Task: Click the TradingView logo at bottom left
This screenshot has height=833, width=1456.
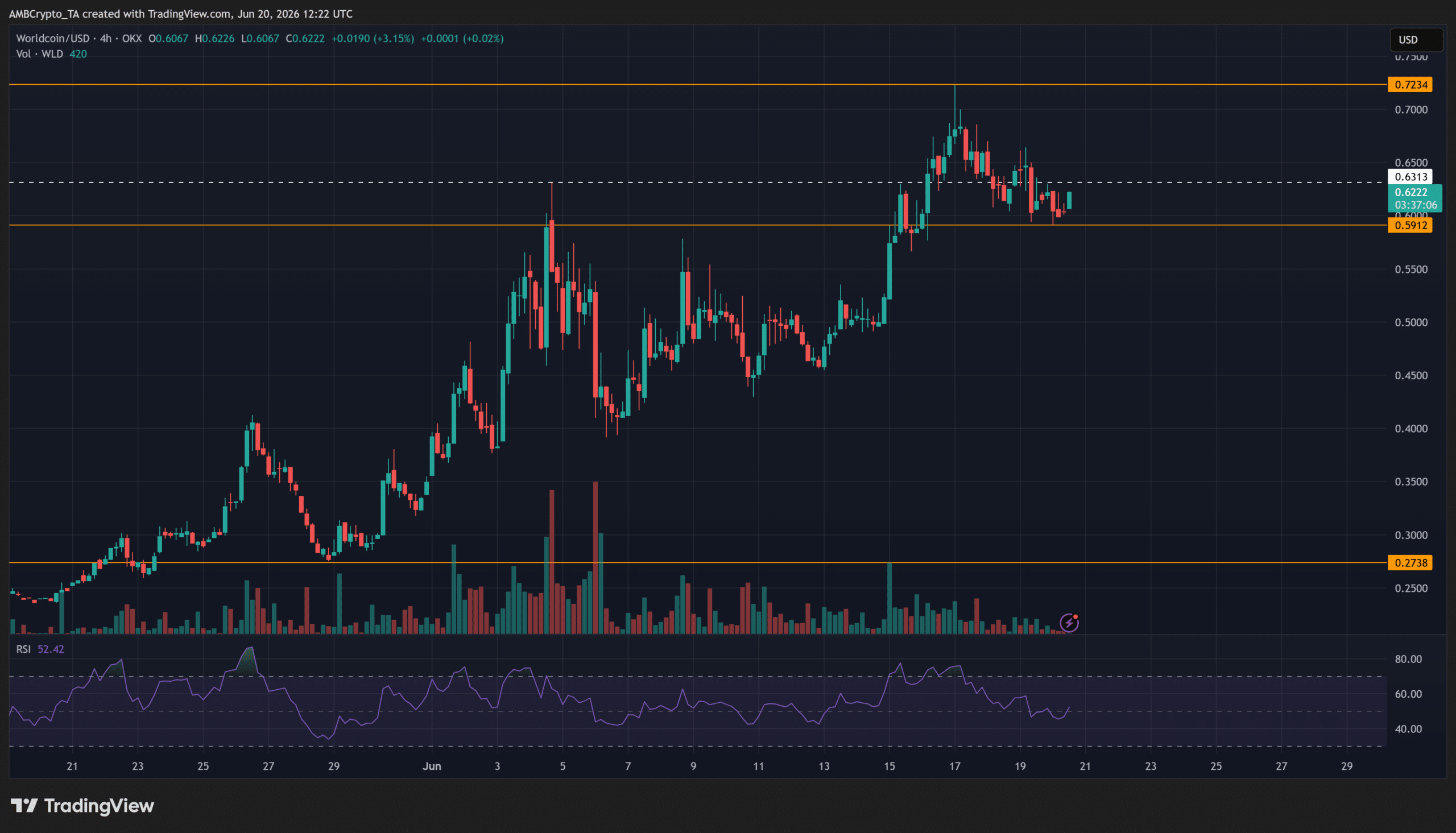Action: click(x=82, y=806)
